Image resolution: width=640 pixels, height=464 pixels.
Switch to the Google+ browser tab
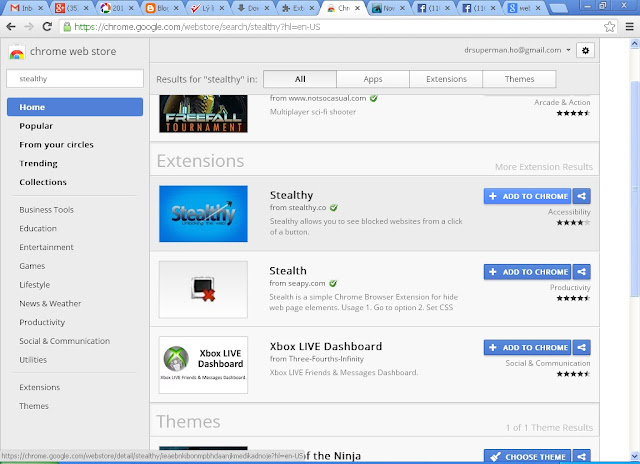coord(72,8)
